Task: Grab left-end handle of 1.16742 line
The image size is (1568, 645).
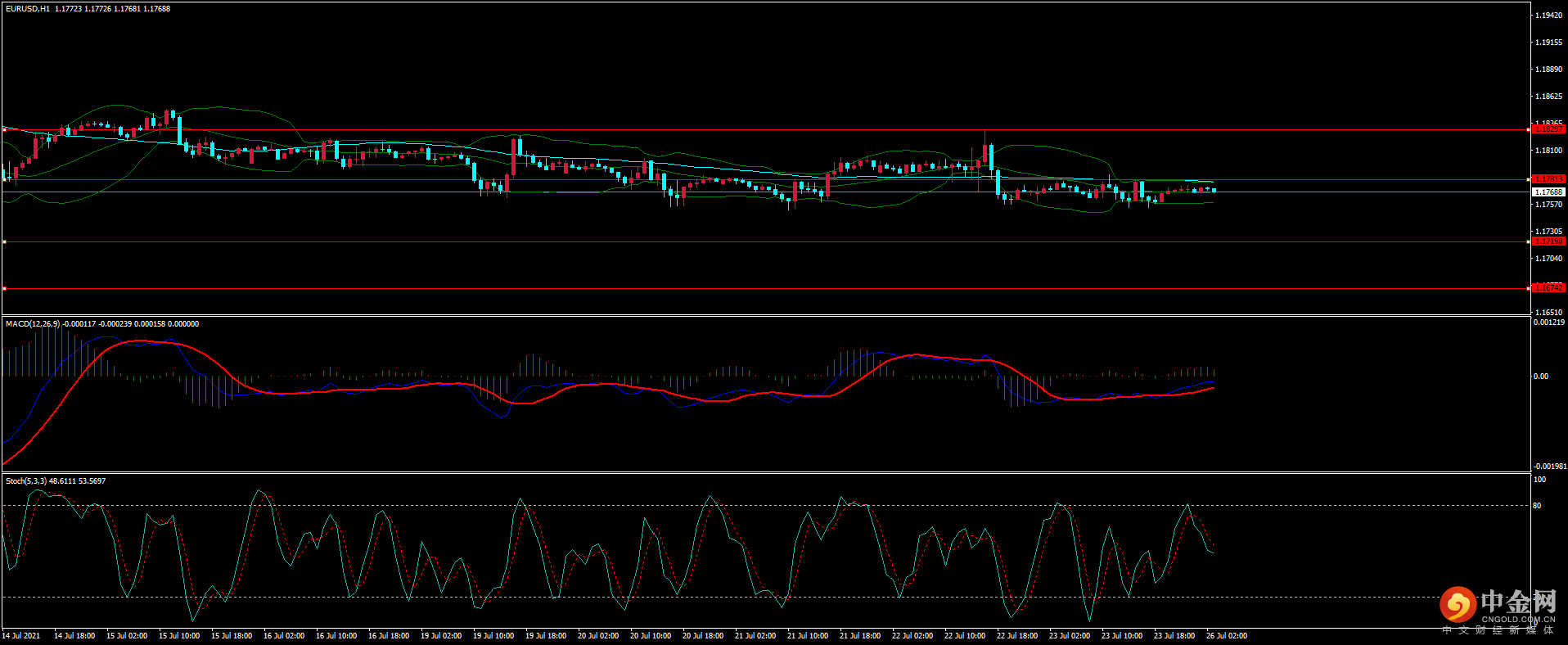Action: (4, 288)
